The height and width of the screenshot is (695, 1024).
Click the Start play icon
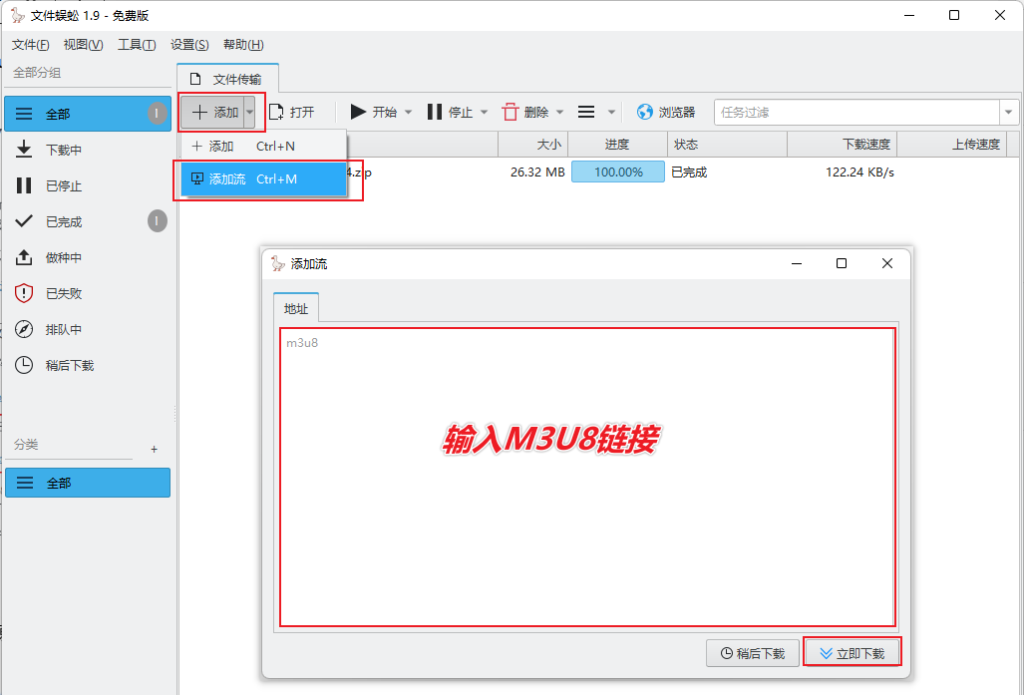coord(358,112)
